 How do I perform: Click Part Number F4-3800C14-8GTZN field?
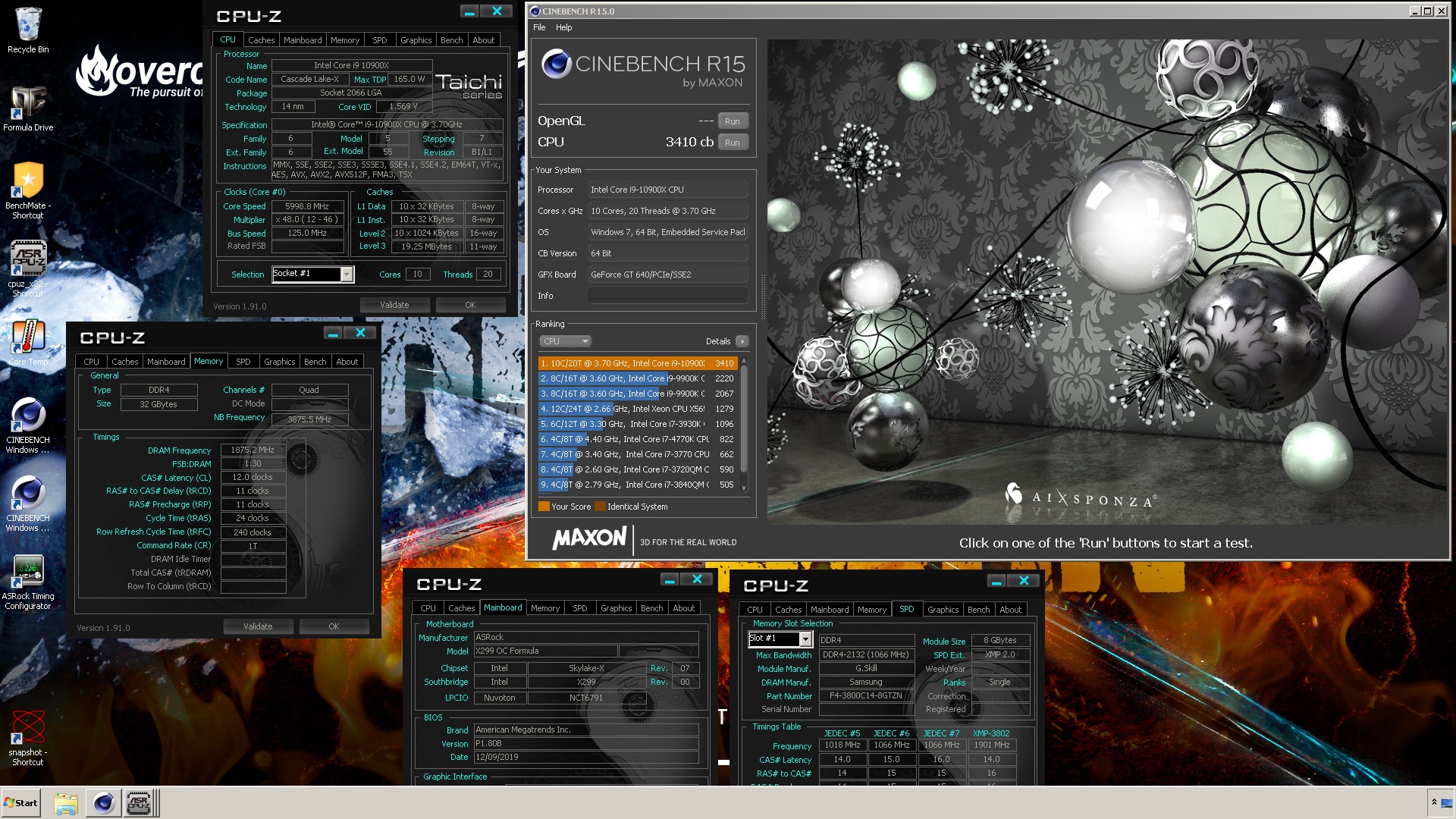click(866, 696)
